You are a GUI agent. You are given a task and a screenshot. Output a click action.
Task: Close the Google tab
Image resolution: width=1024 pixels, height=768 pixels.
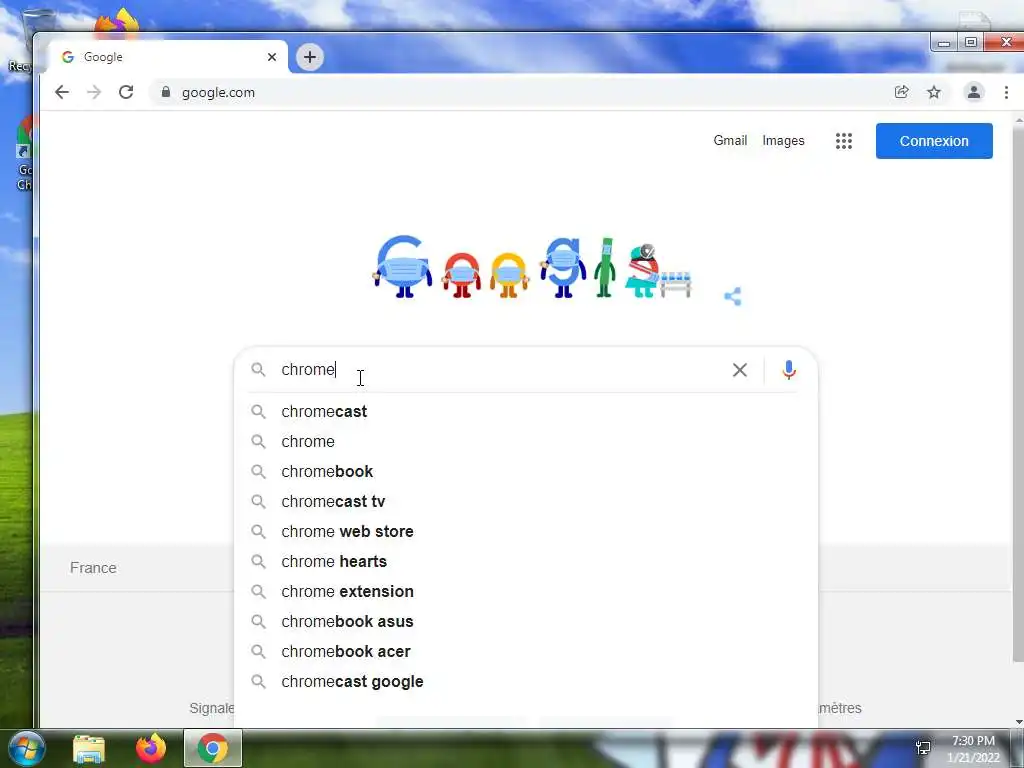[272, 57]
